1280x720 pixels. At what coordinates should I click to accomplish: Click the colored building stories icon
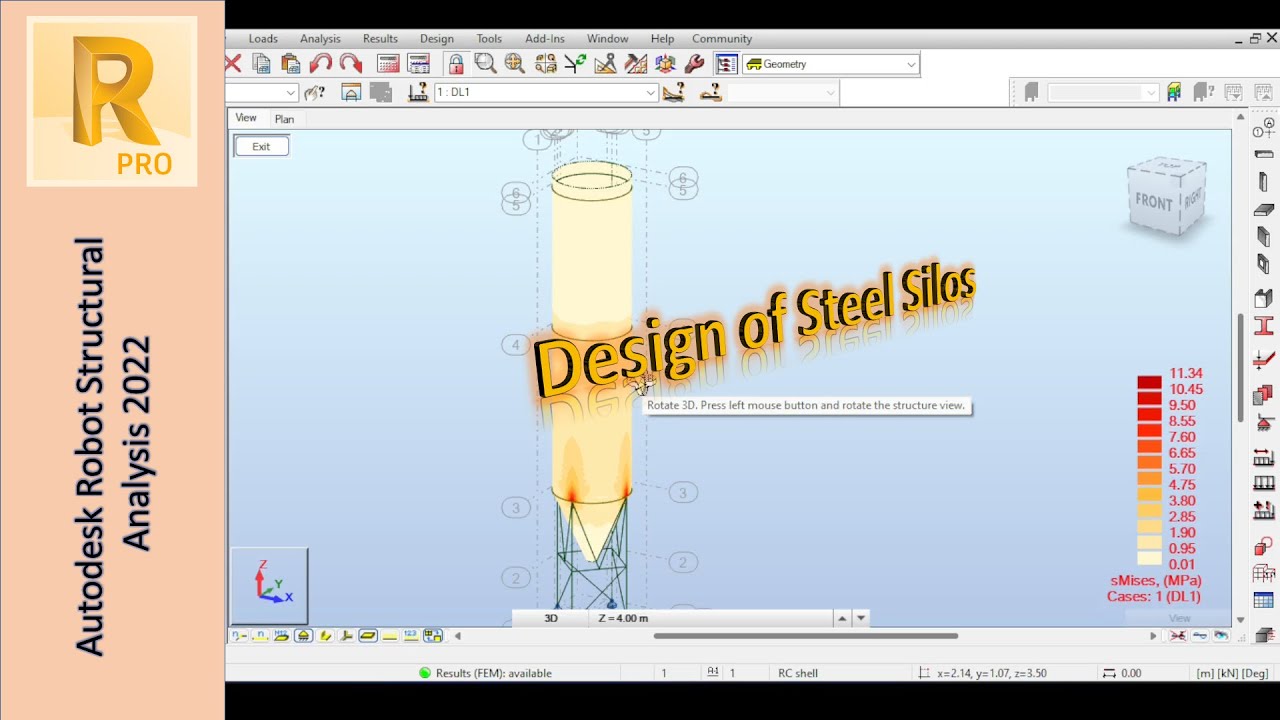click(x=1175, y=92)
